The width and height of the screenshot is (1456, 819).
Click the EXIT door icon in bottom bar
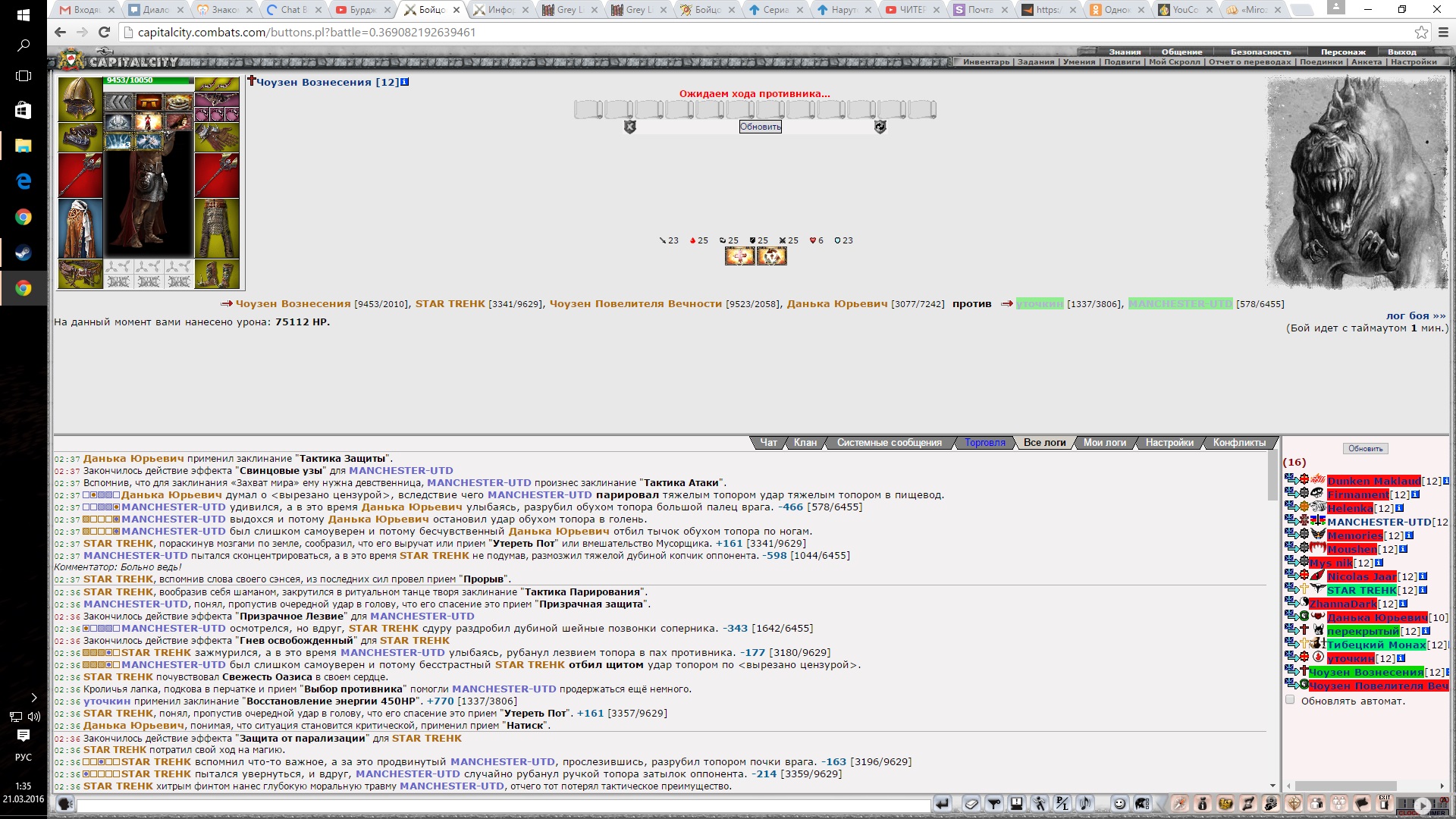click(1385, 804)
